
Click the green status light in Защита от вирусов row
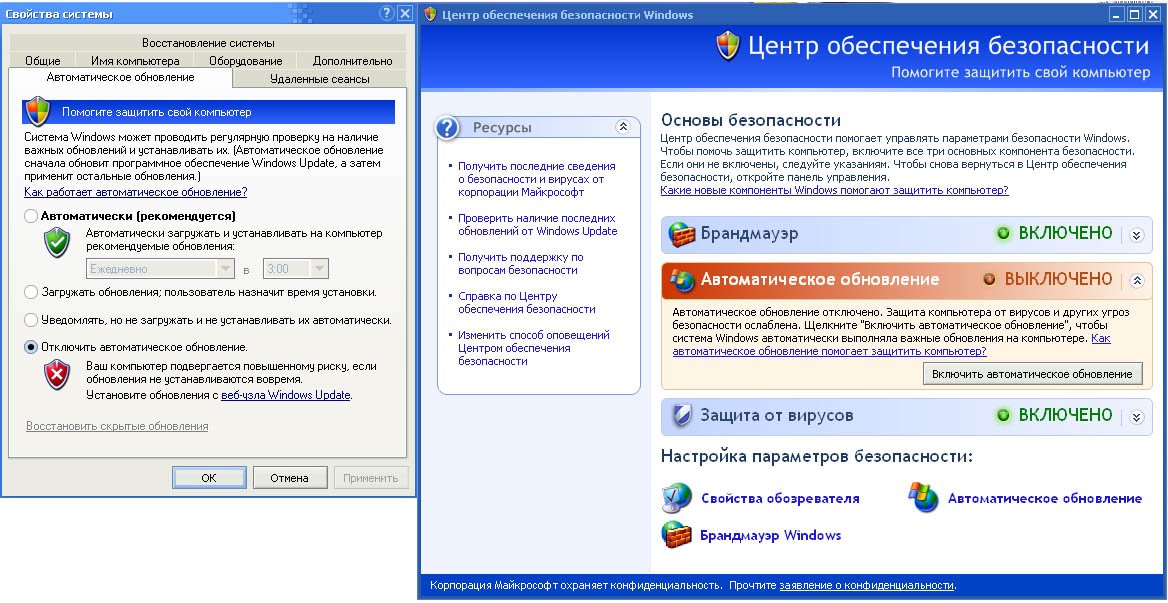(x=1003, y=415)
